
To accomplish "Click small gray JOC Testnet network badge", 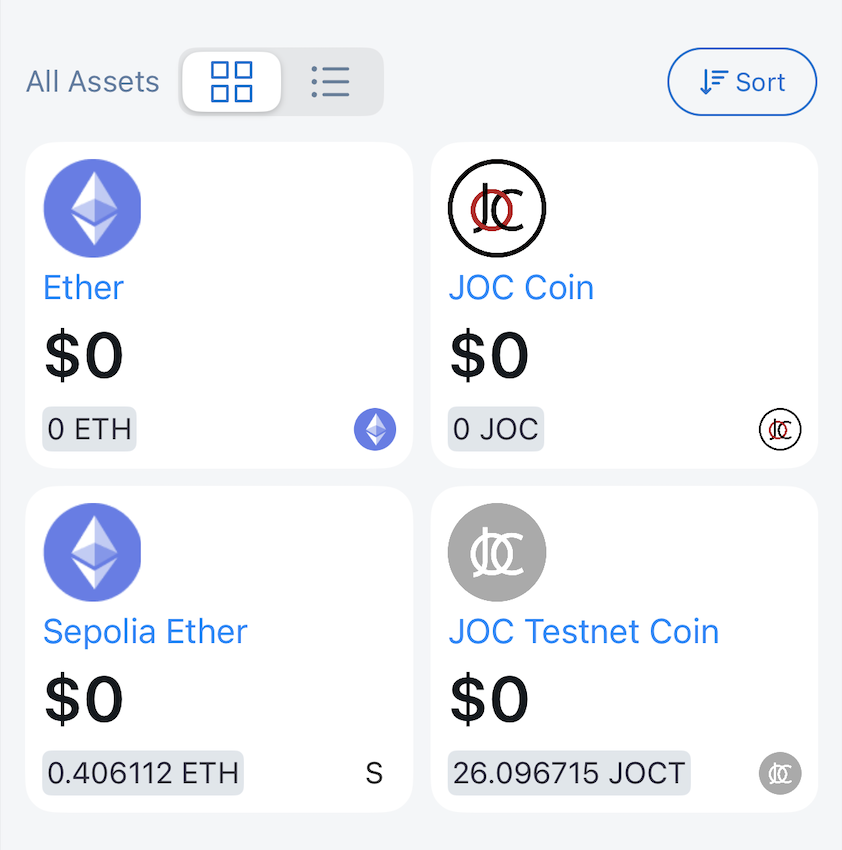I will 780,774.
